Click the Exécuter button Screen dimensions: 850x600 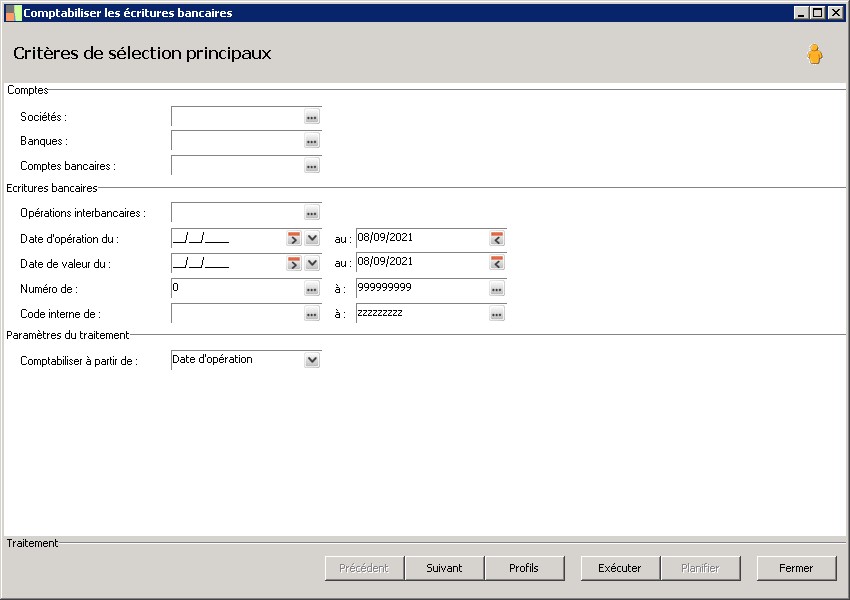[x=619, y=568]
